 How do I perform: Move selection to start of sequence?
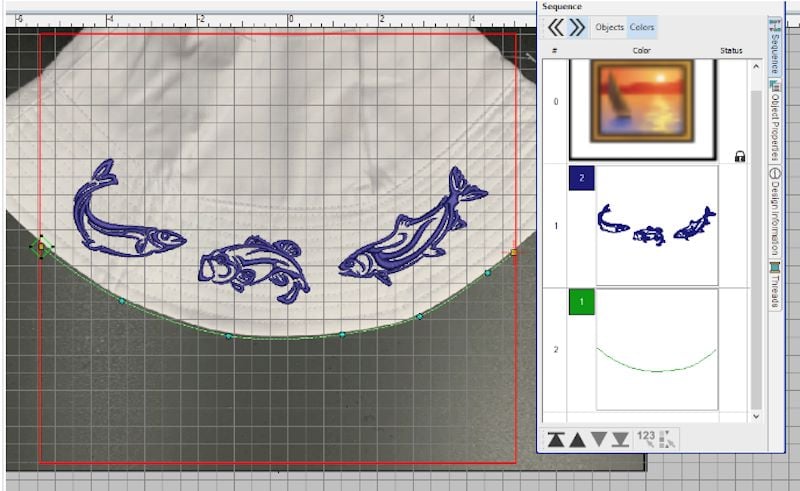pyautogui.click(x=556, y=438)
